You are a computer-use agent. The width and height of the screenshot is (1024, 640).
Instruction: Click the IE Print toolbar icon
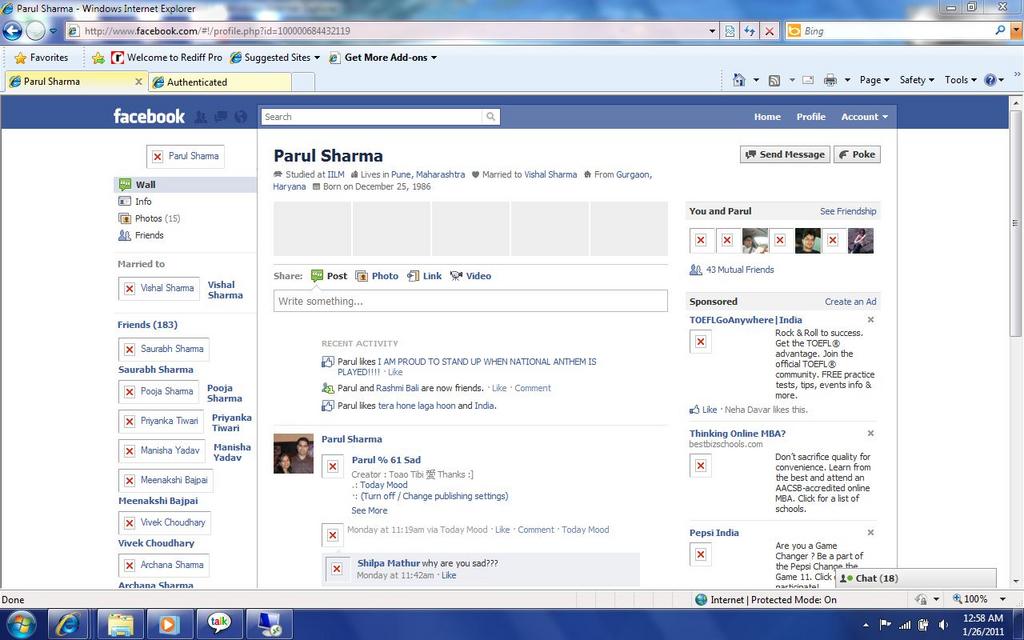click(x=829, y=80)
